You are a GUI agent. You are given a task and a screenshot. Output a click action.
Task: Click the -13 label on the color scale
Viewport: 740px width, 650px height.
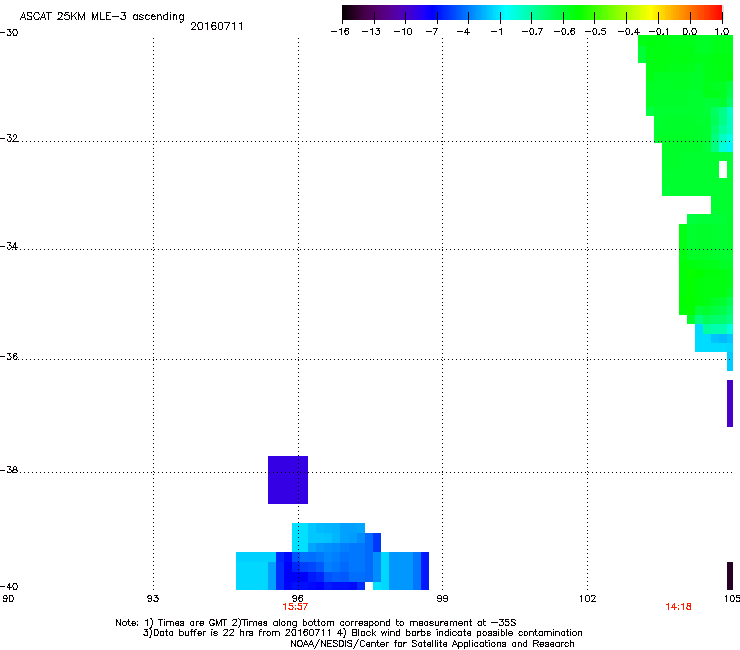371,32
